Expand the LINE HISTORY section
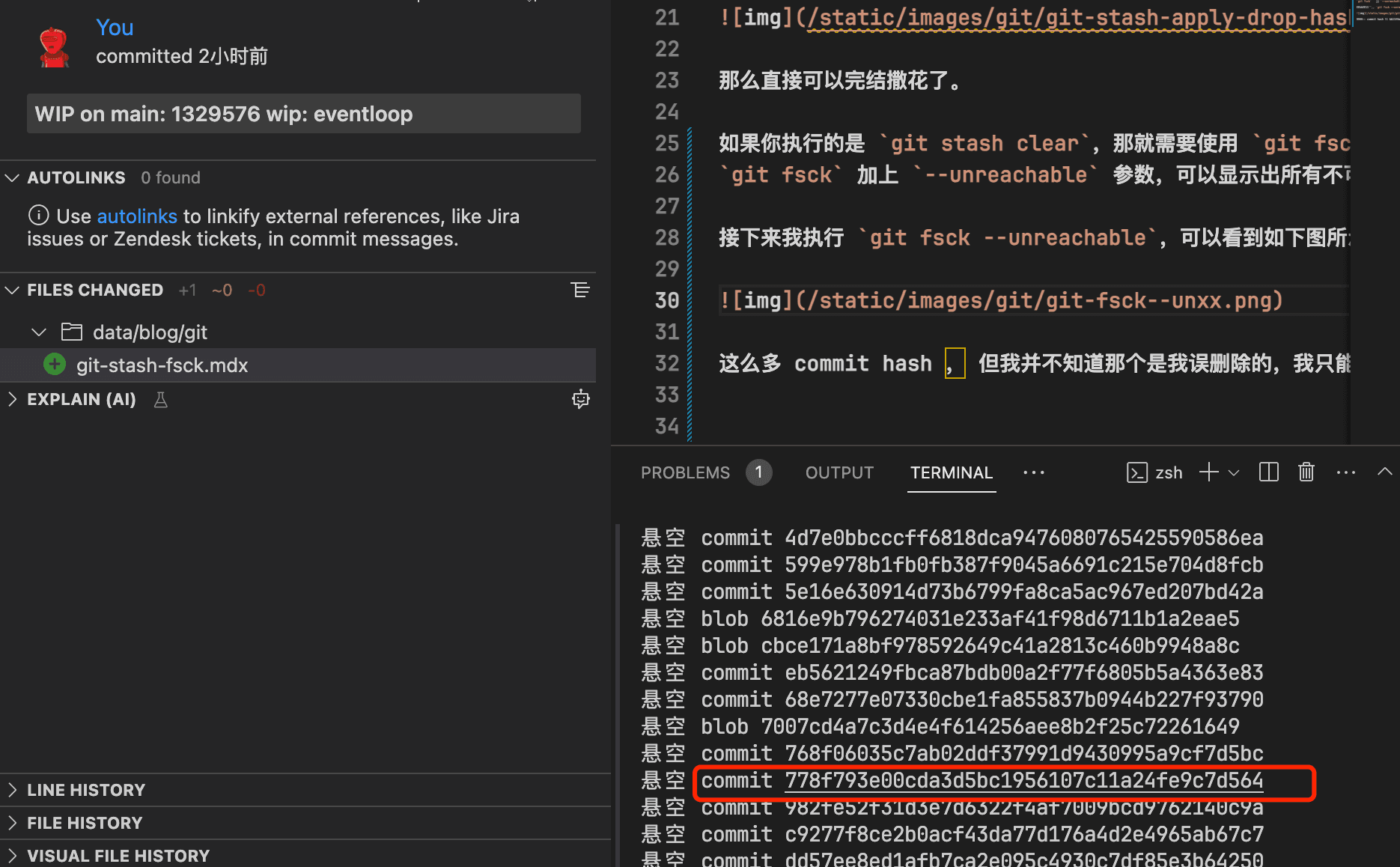The image size is (1400, 867). coord(13,790)
